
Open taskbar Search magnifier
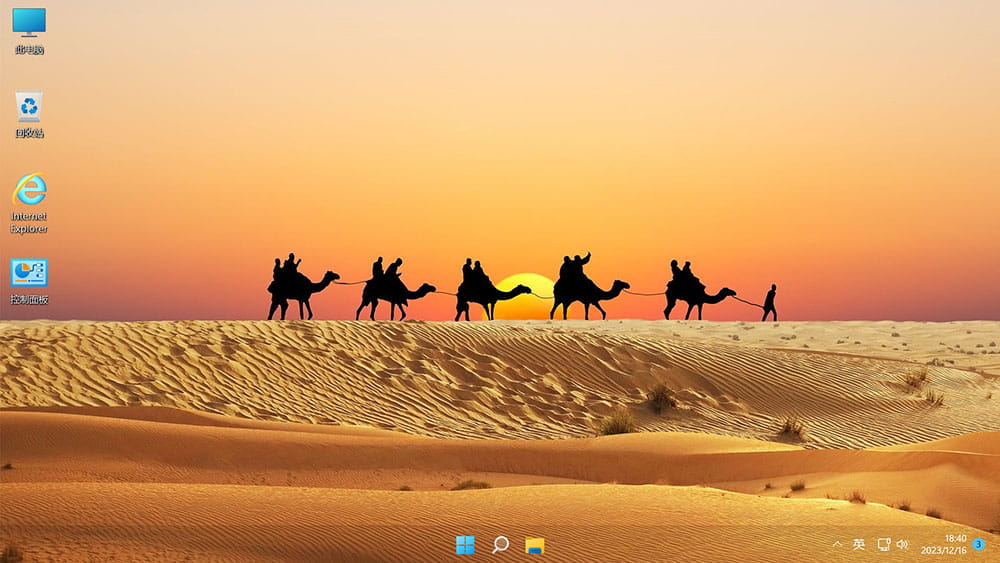pos(500,545)
